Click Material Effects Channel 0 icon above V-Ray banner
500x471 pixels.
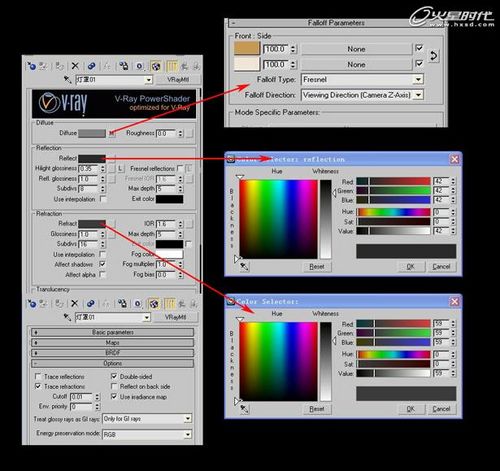point(140,66)
